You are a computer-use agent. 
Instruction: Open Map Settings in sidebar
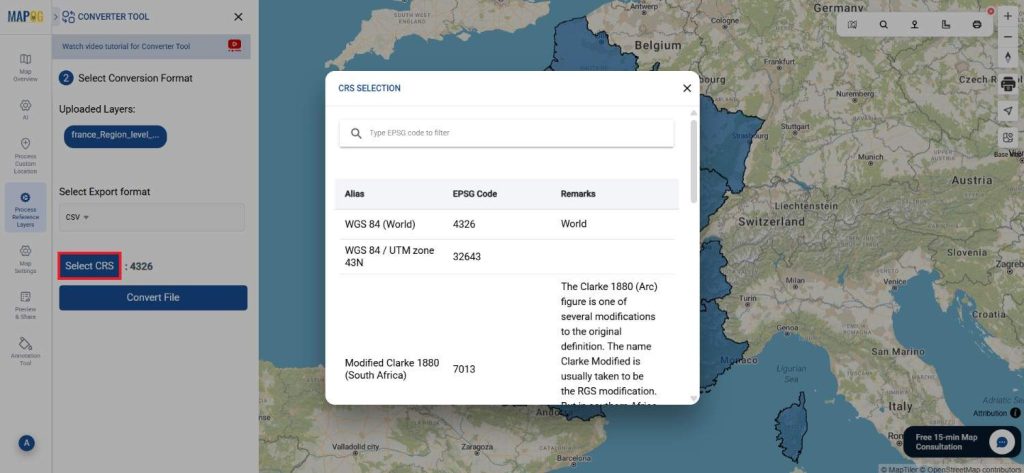coord(25,258)
